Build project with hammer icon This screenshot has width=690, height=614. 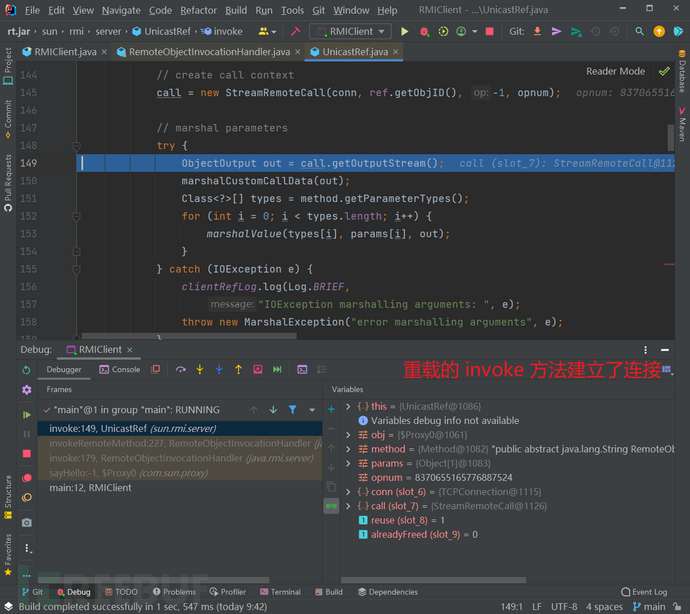pos(295,31)
